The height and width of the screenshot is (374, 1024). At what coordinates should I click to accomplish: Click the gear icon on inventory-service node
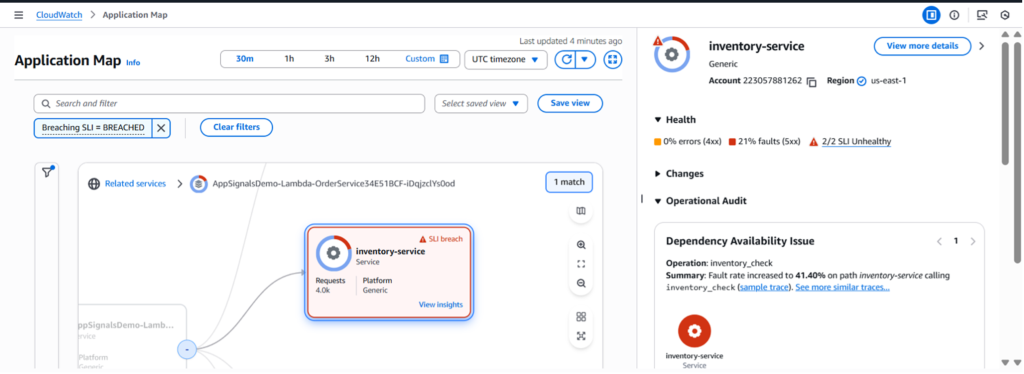tap(333, 253)
